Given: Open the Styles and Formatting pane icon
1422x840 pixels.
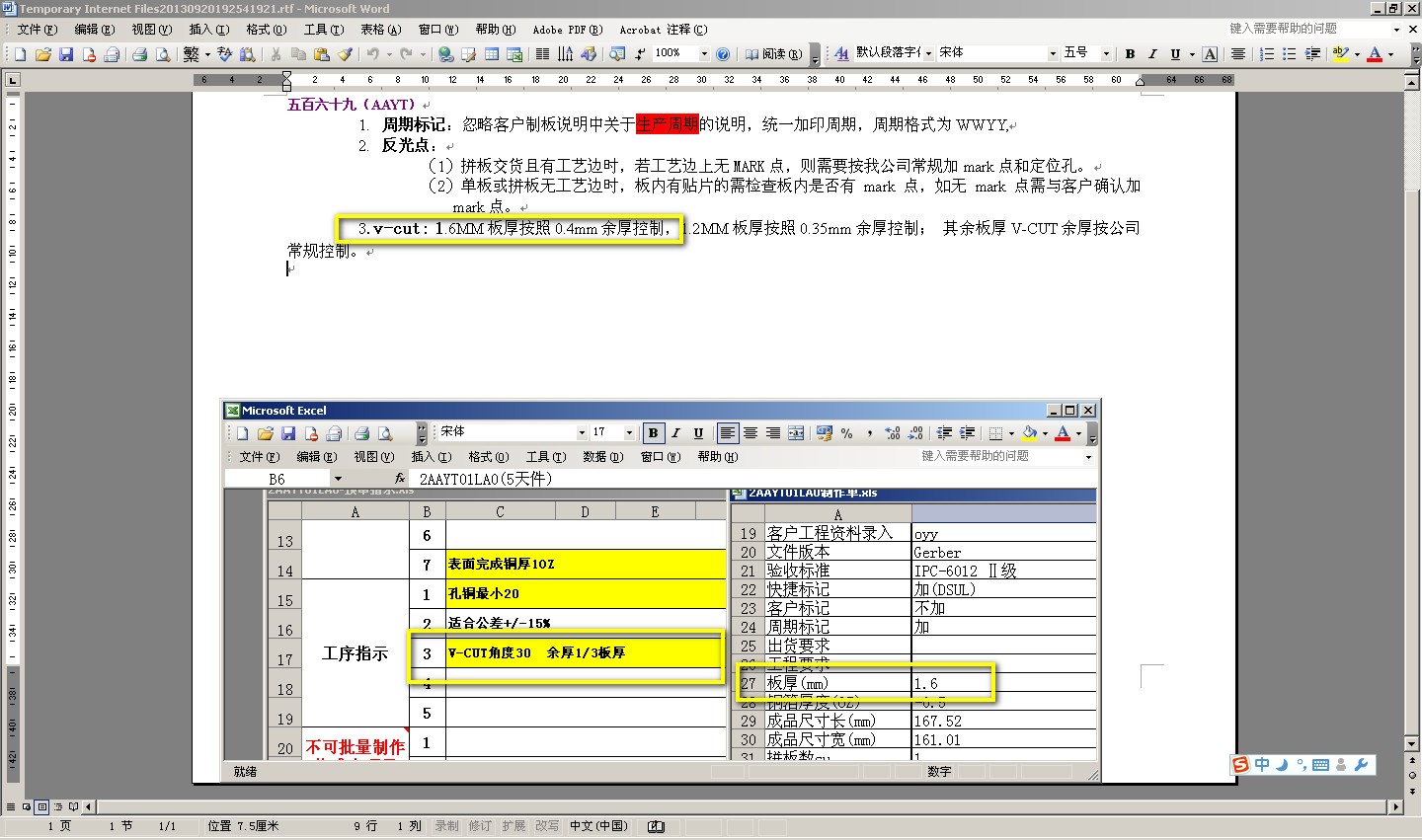Looking at the screenshot, I should [841, 54].
